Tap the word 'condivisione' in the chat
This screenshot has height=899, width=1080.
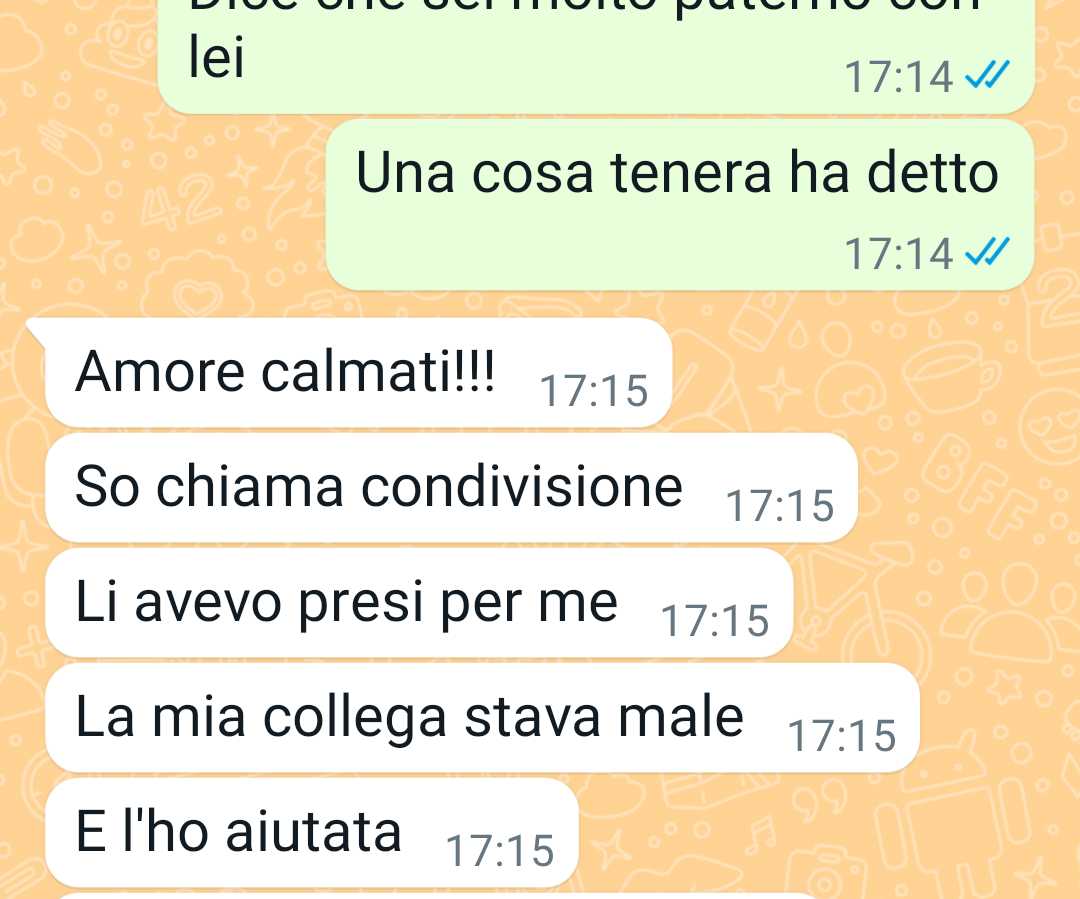(x=522, y=486)
